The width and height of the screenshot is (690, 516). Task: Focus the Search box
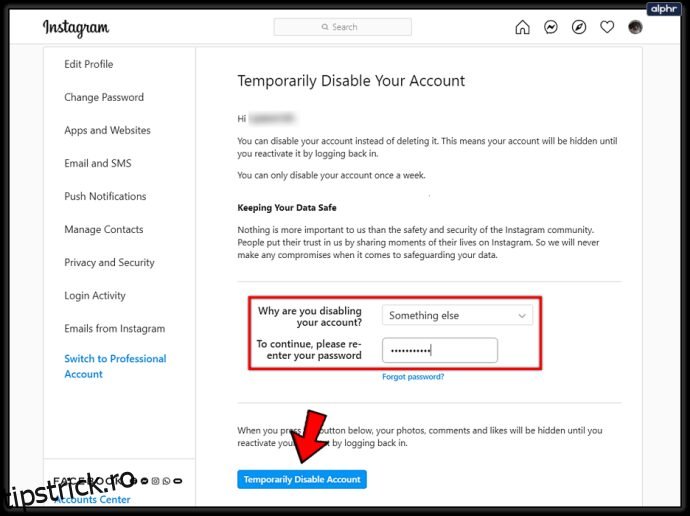pos(342,27)
